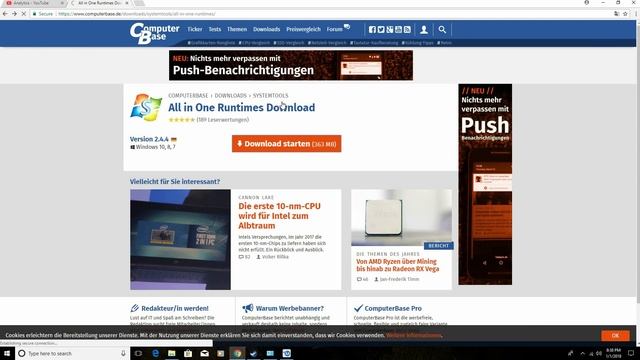
Task: Open Task View on the taskbar
Action: 138,353
